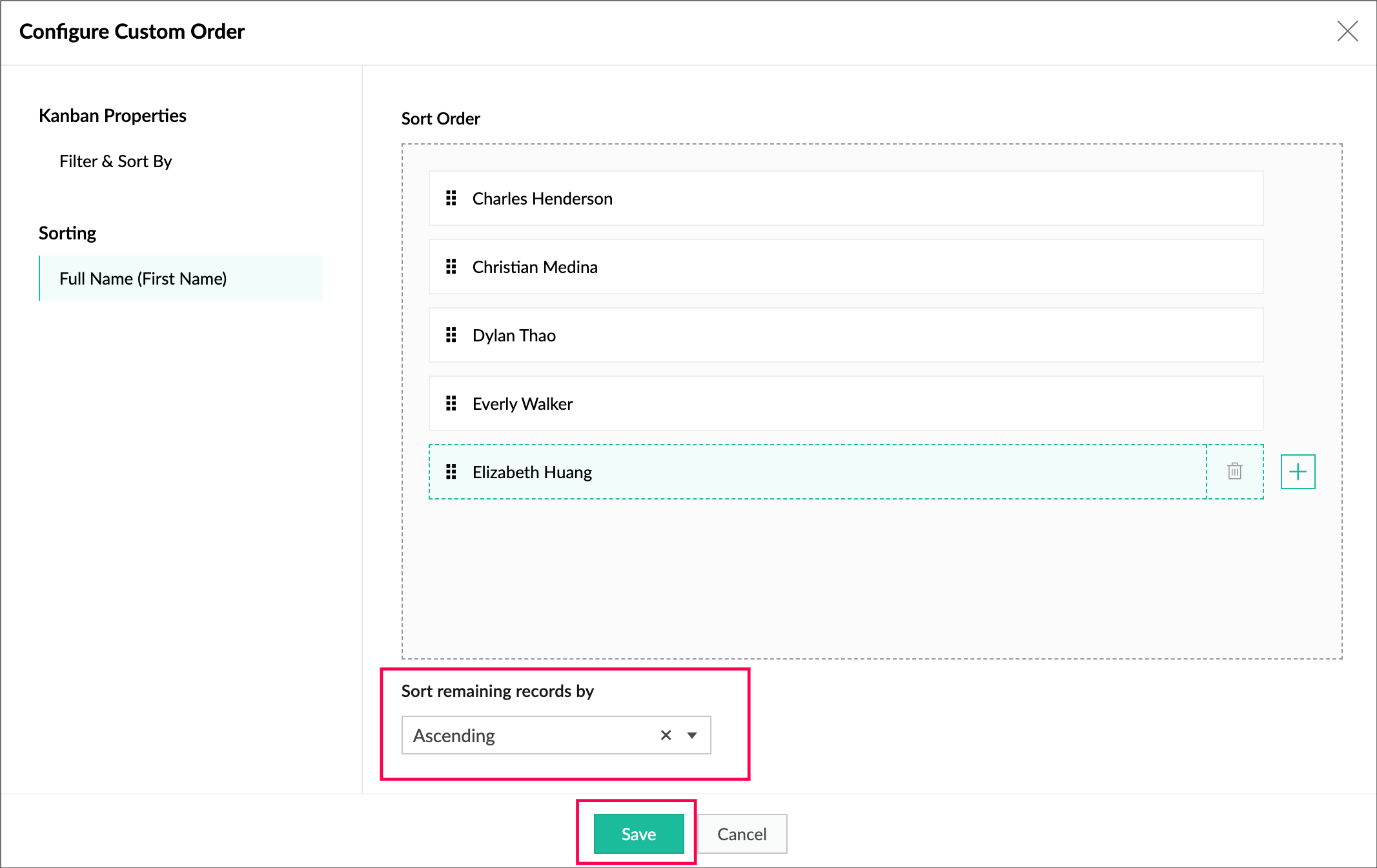Save the custom order configuration
This screenshot has height=868, width=1377.
click(638, 834)
